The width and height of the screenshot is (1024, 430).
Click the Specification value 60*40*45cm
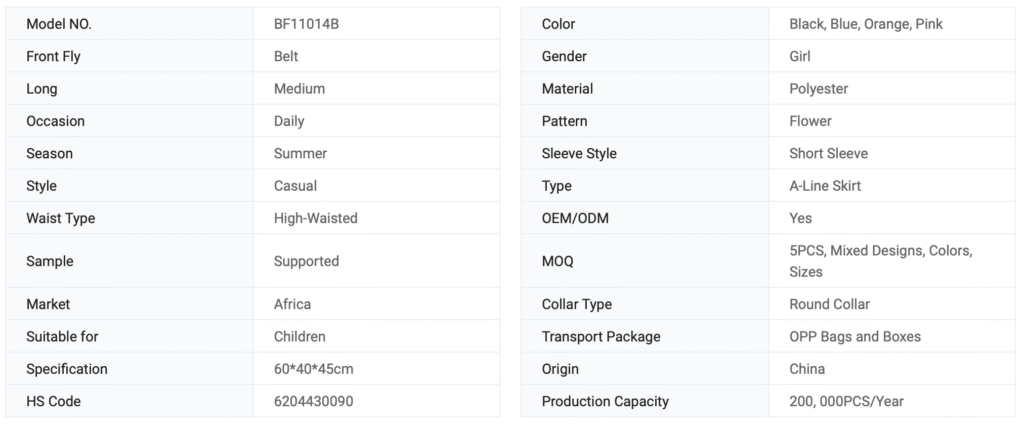pos(313,369)
